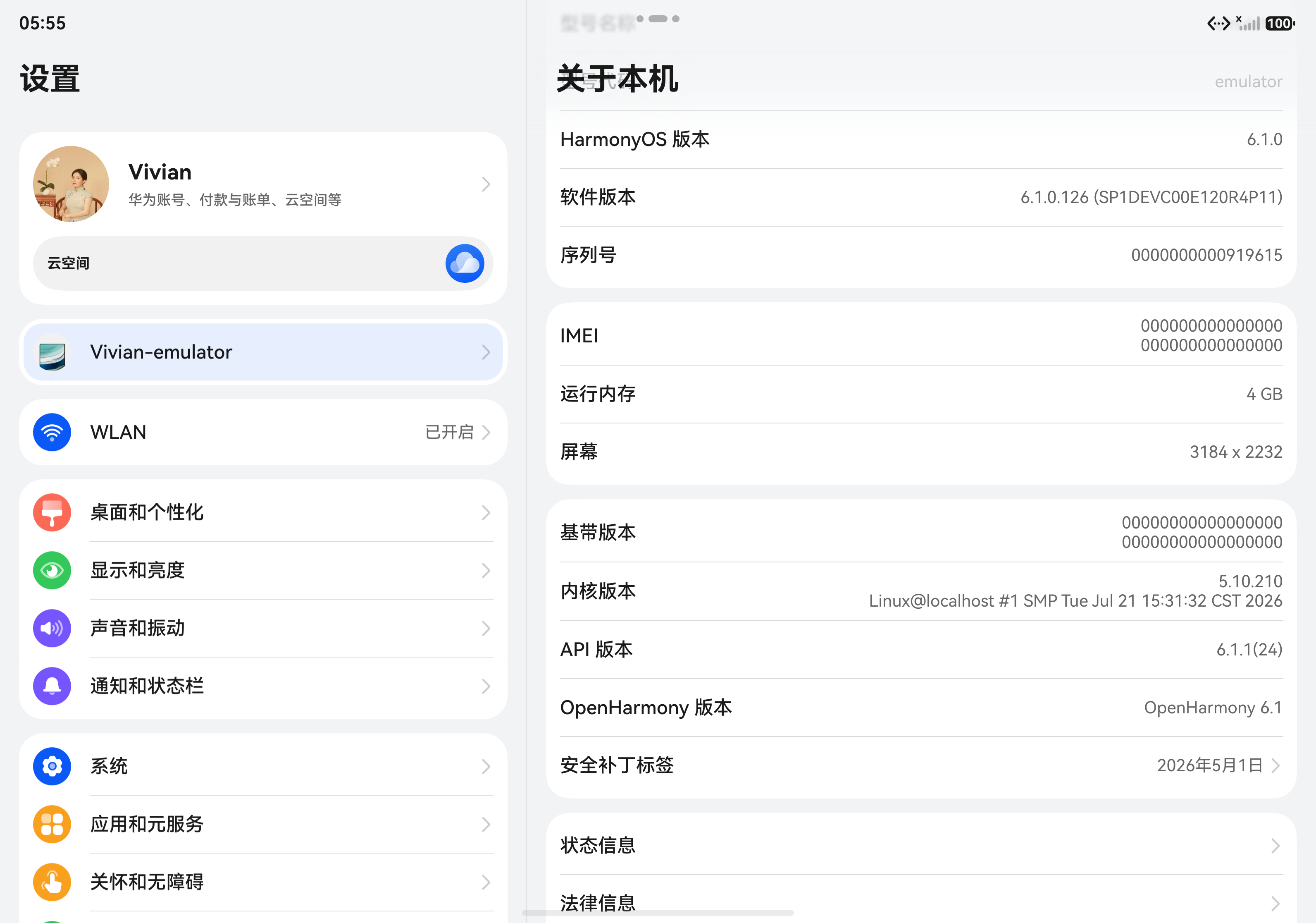
Task: Tap the 屏幕 3184 x 2232 row
Action: (x=921, y=452)
